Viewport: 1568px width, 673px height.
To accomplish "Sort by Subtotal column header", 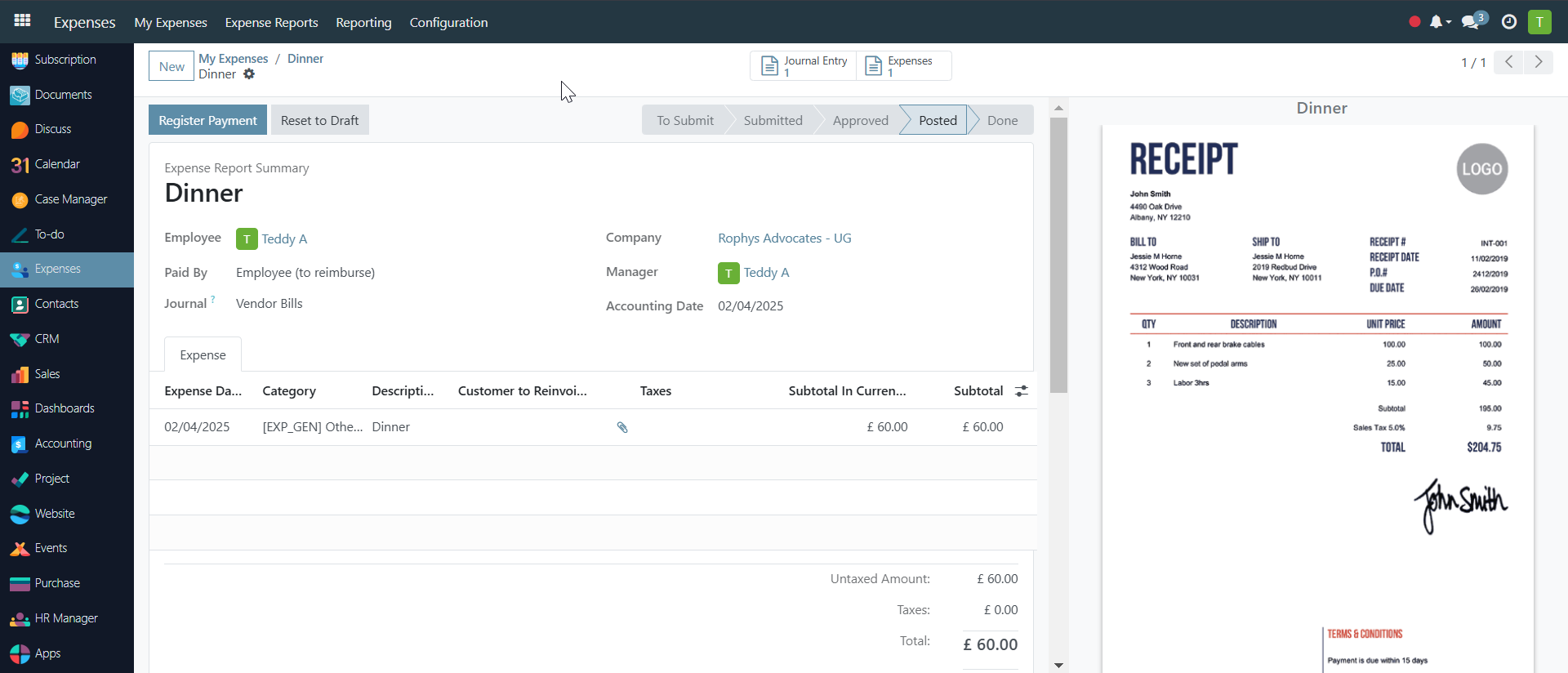I will coord(978,391).
